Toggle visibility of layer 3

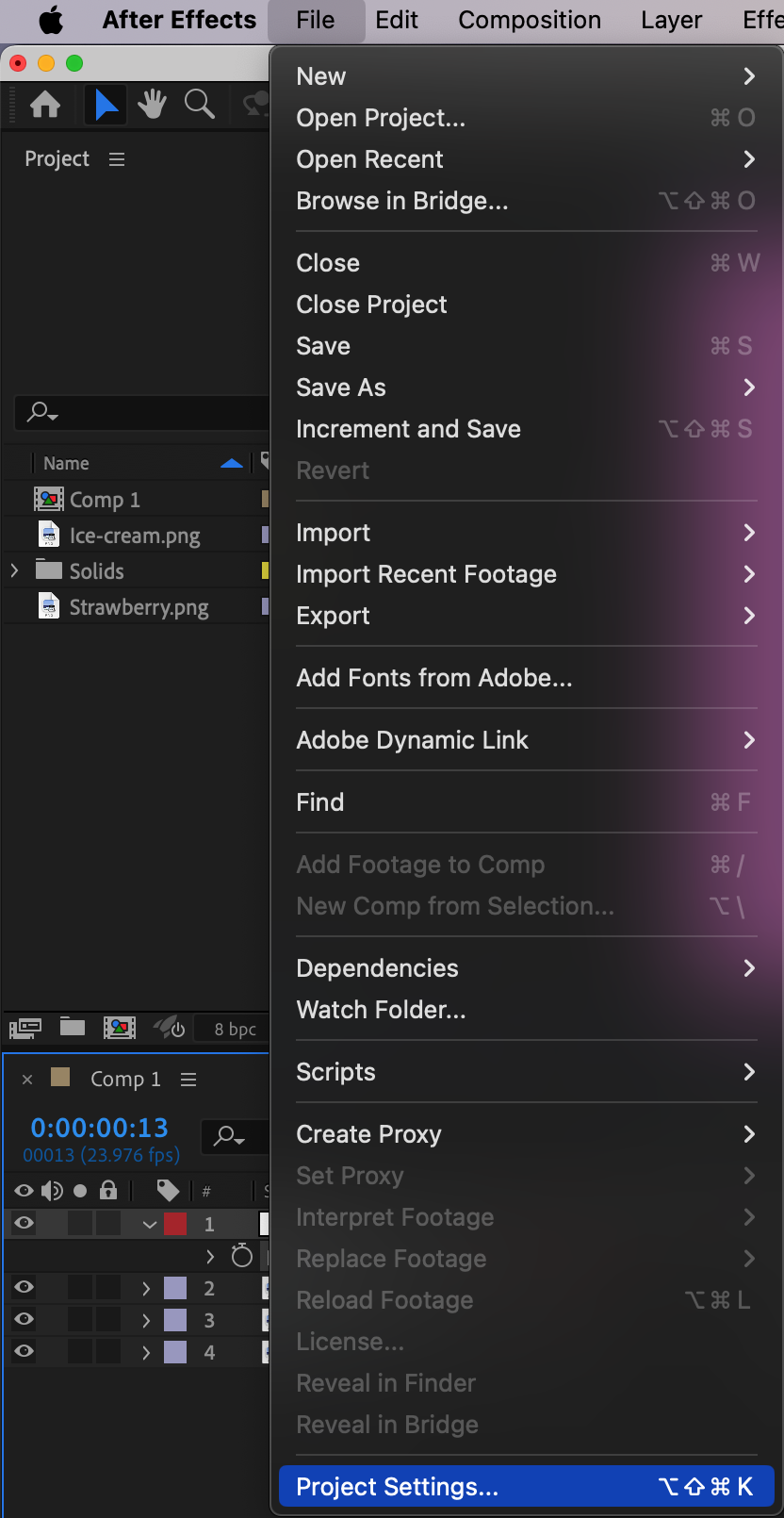tap(24, 1320)
